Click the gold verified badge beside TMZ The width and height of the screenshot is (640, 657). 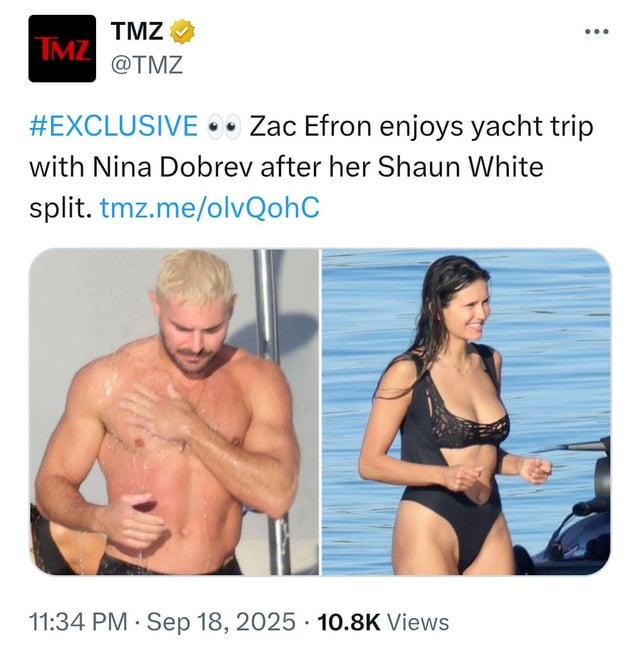182,31
